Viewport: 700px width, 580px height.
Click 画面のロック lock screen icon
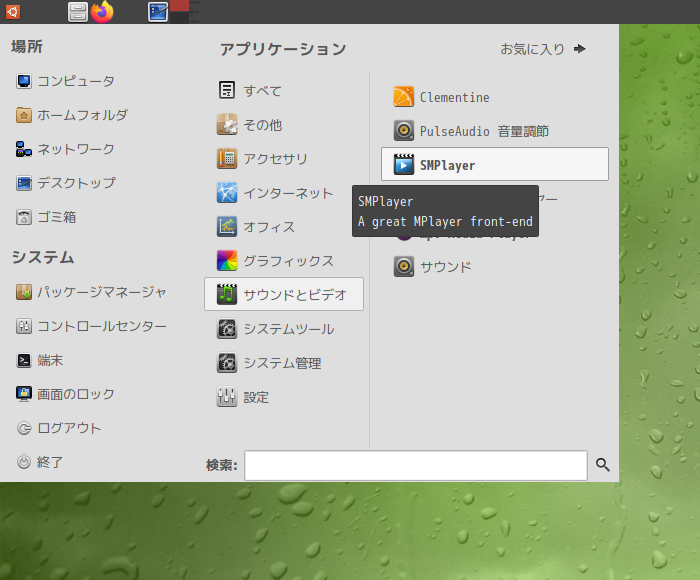(24, 394)
